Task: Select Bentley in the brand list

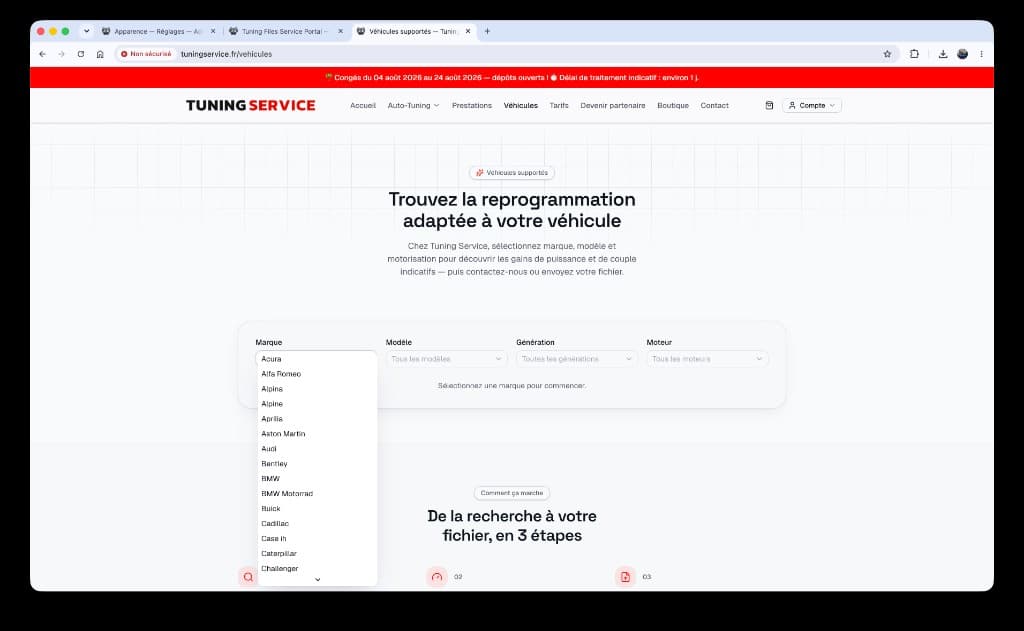Action: click(x=317, y=464)
